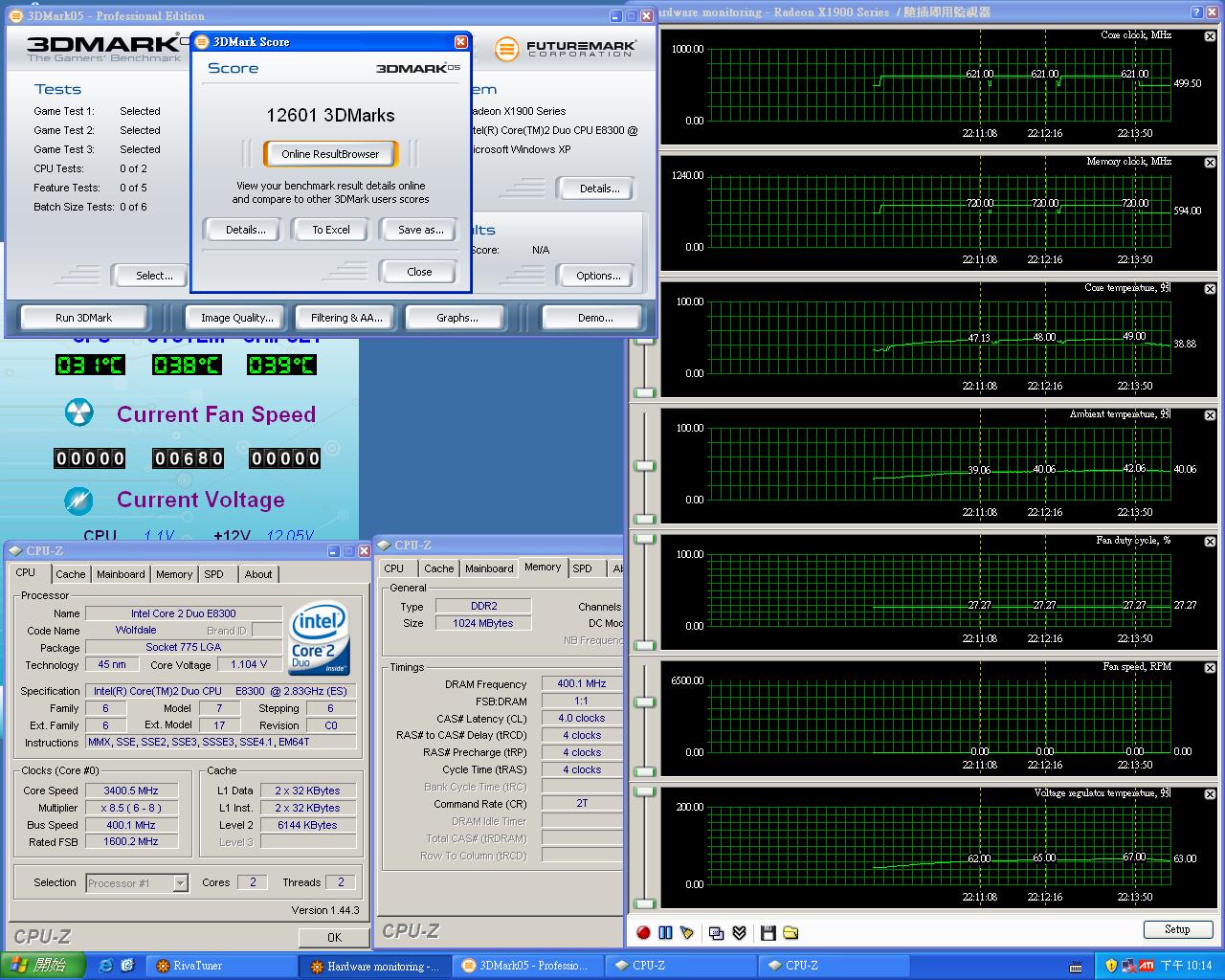The image size is (1225, 980).
Task: Click the Core Speed value 3400.5 MHz
Action: 131,791
